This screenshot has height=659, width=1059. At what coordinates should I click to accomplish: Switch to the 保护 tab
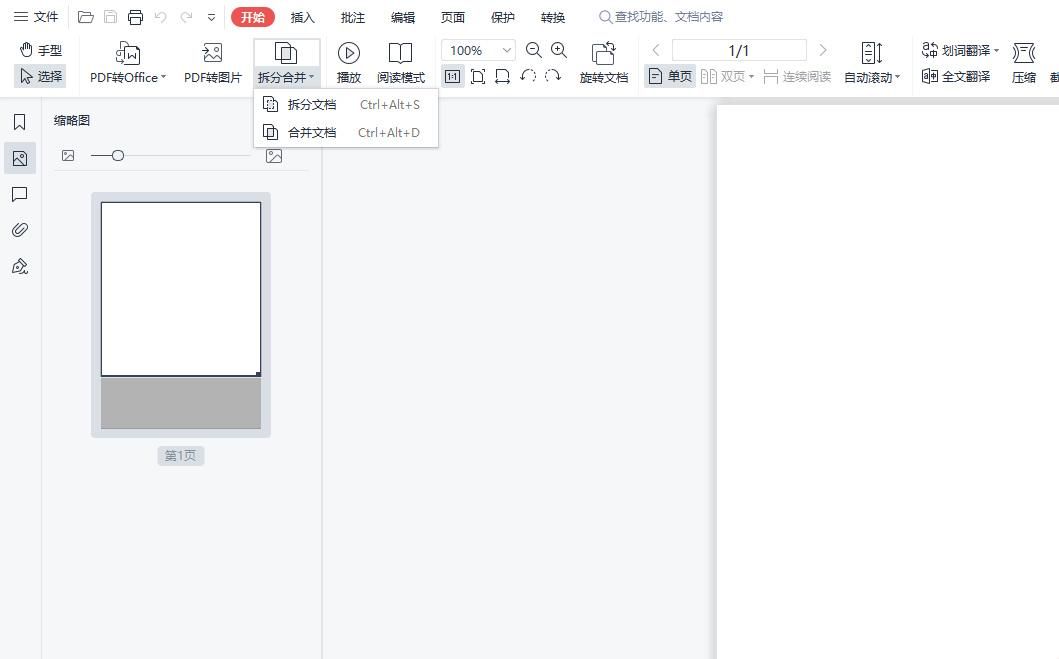point(502,17)
